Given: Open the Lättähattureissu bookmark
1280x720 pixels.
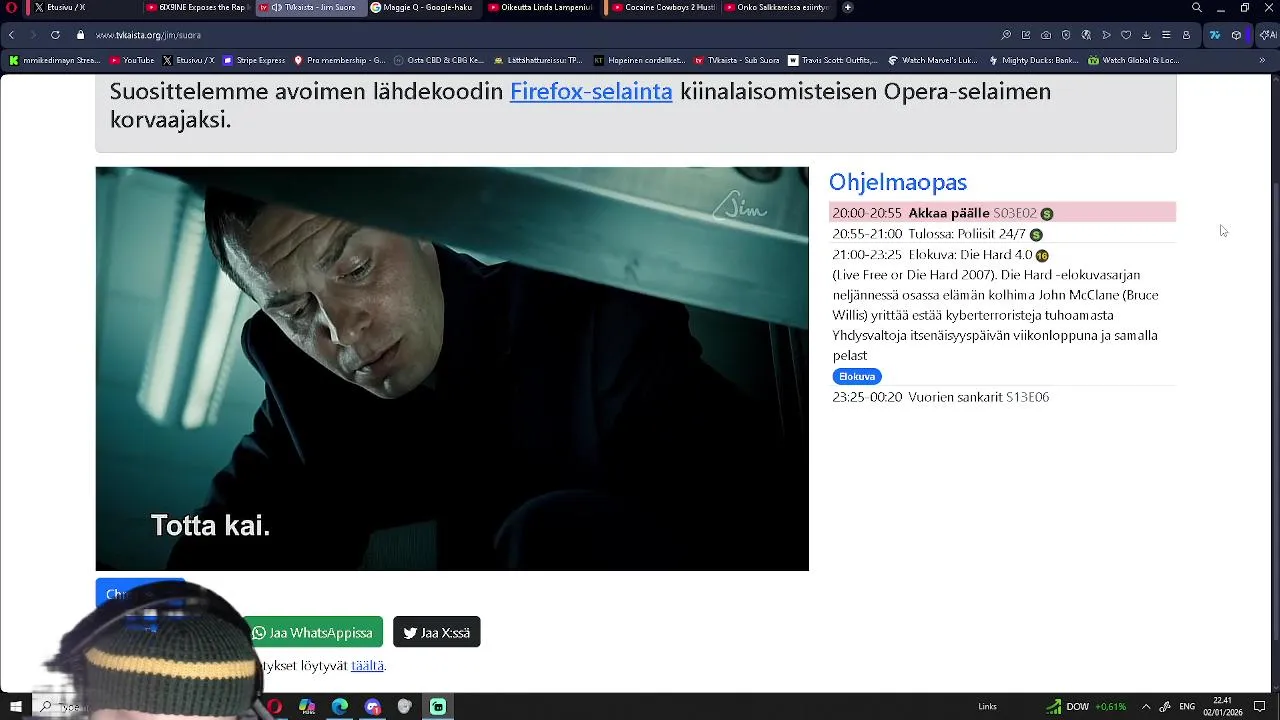Looking at the screenshot, I should point(538,60).
